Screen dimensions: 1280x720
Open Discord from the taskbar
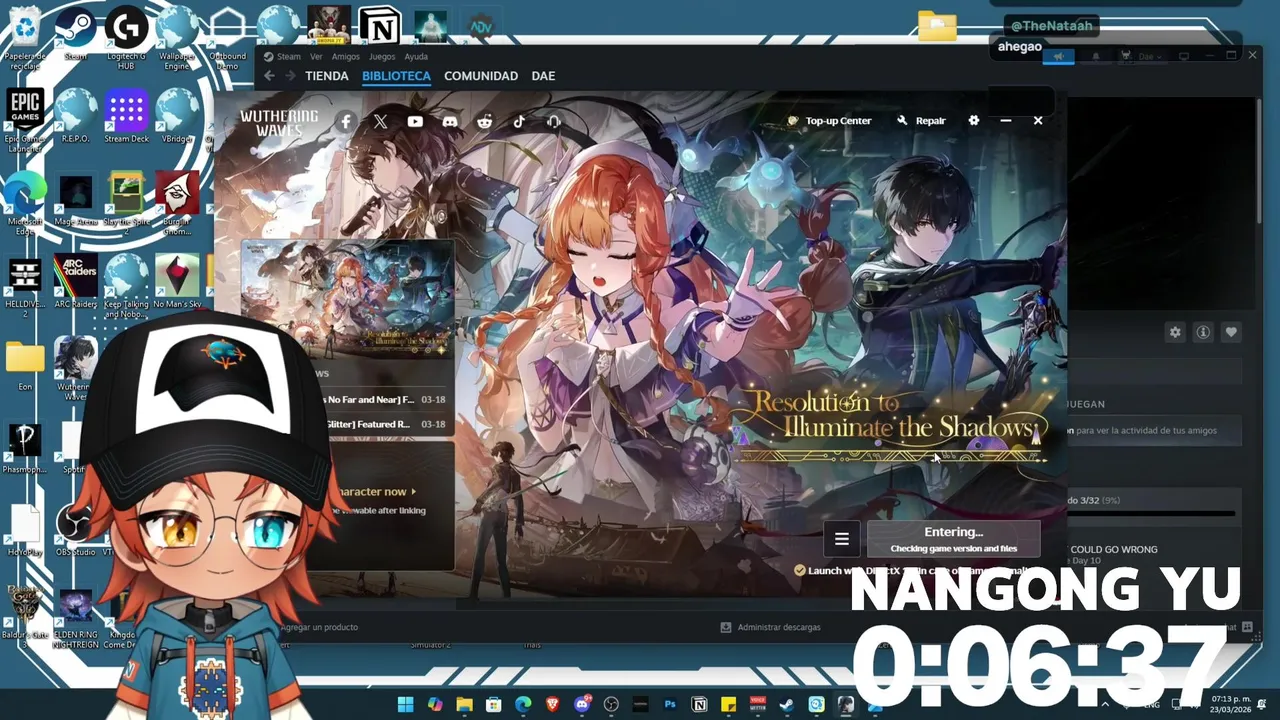pyautogui.click(x=582, y=705)
